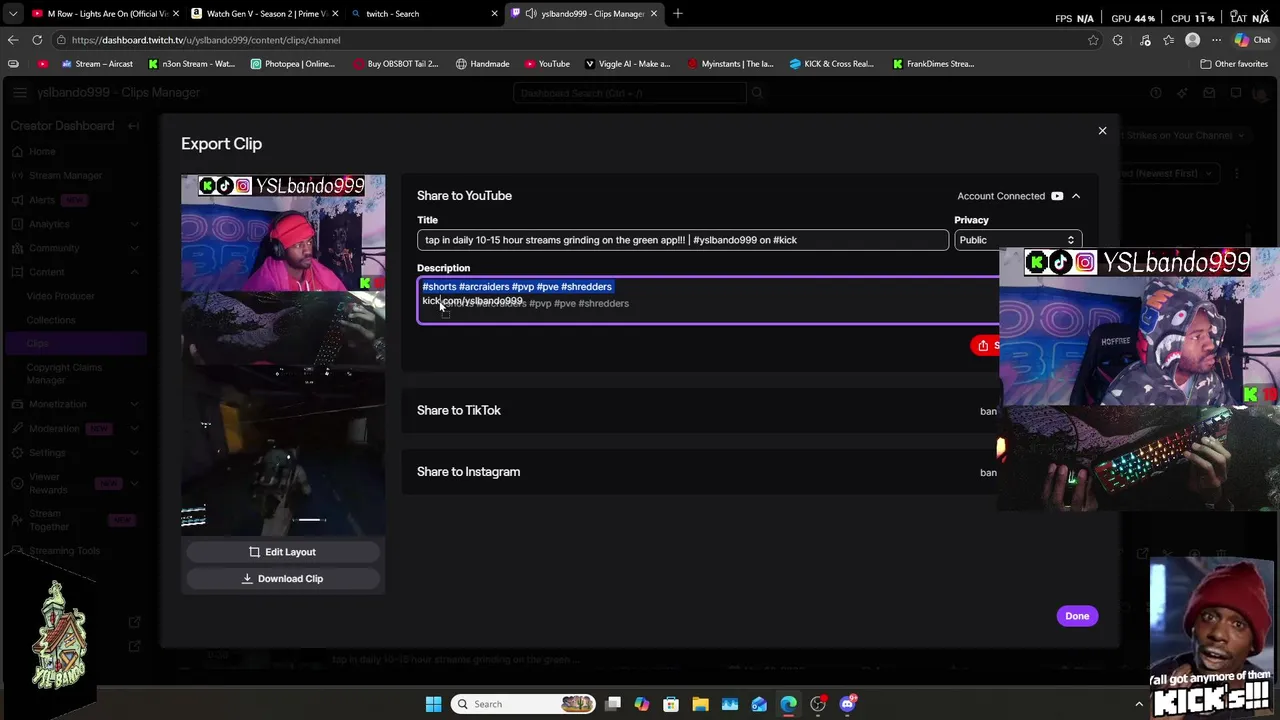
Task: Click the Edit Layout button
Action: click(x=282, y=552)
